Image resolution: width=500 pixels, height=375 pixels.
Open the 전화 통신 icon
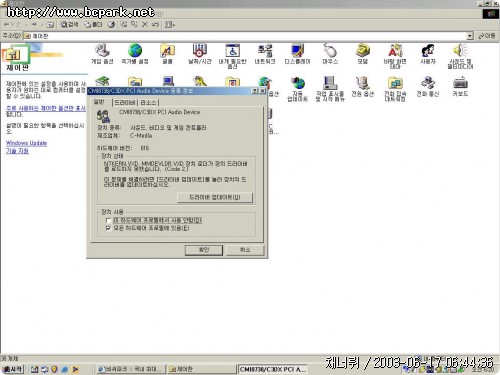tap(428, 86)
